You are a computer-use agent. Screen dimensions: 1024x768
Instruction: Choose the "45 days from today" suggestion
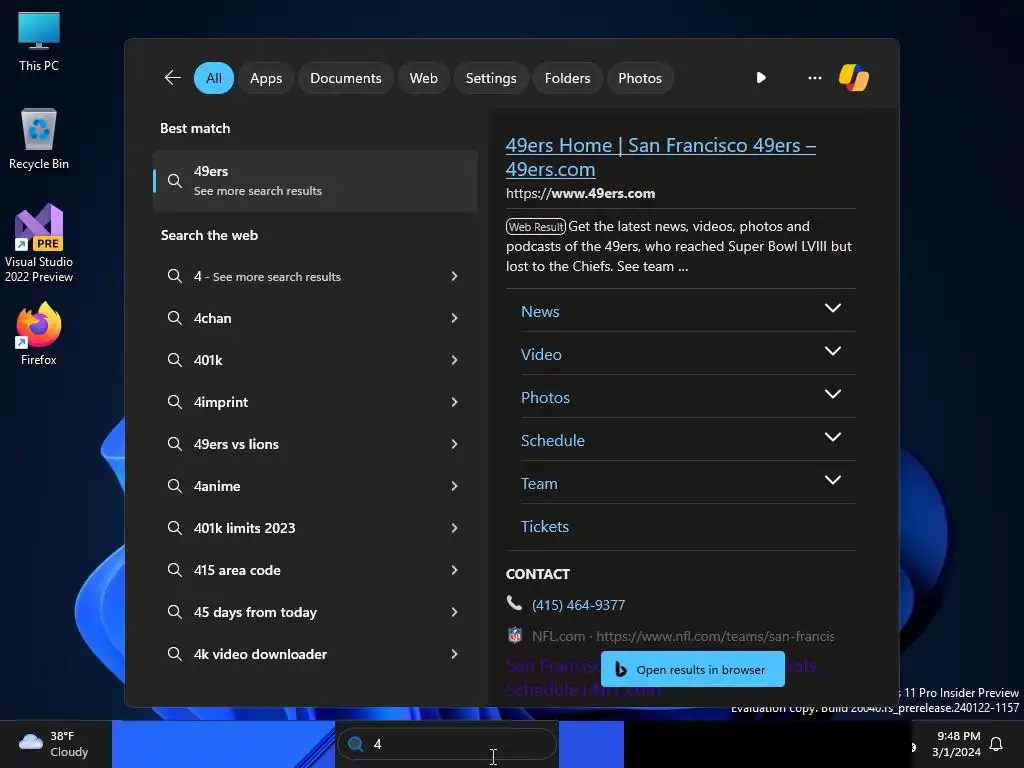[x=315, y=612]
